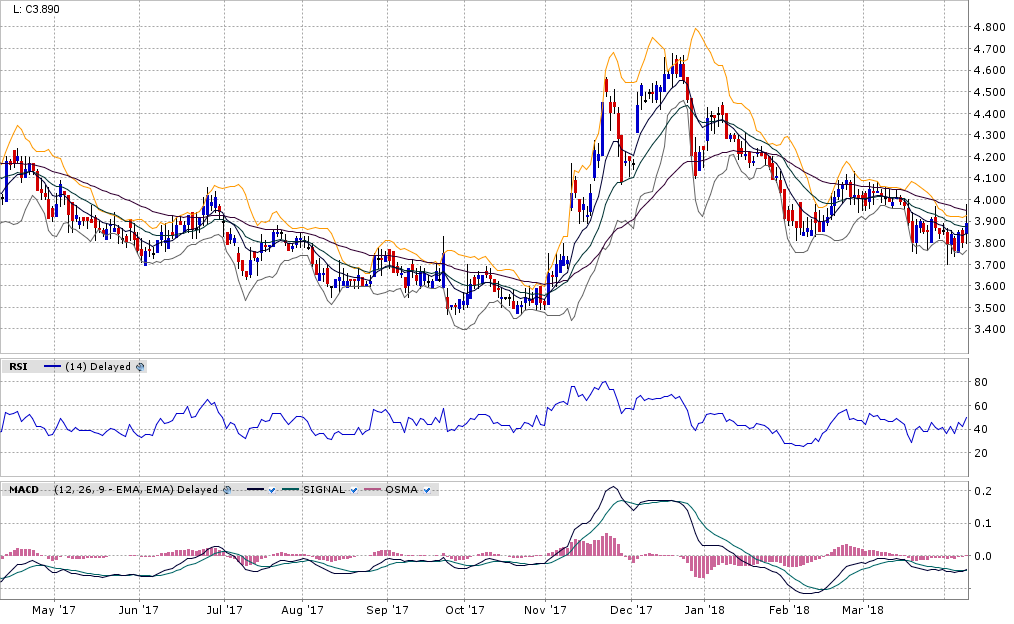Click the RSI (14) Delayed parameters text
This screenshot has height=624, width=1014.
coord(98,367)
